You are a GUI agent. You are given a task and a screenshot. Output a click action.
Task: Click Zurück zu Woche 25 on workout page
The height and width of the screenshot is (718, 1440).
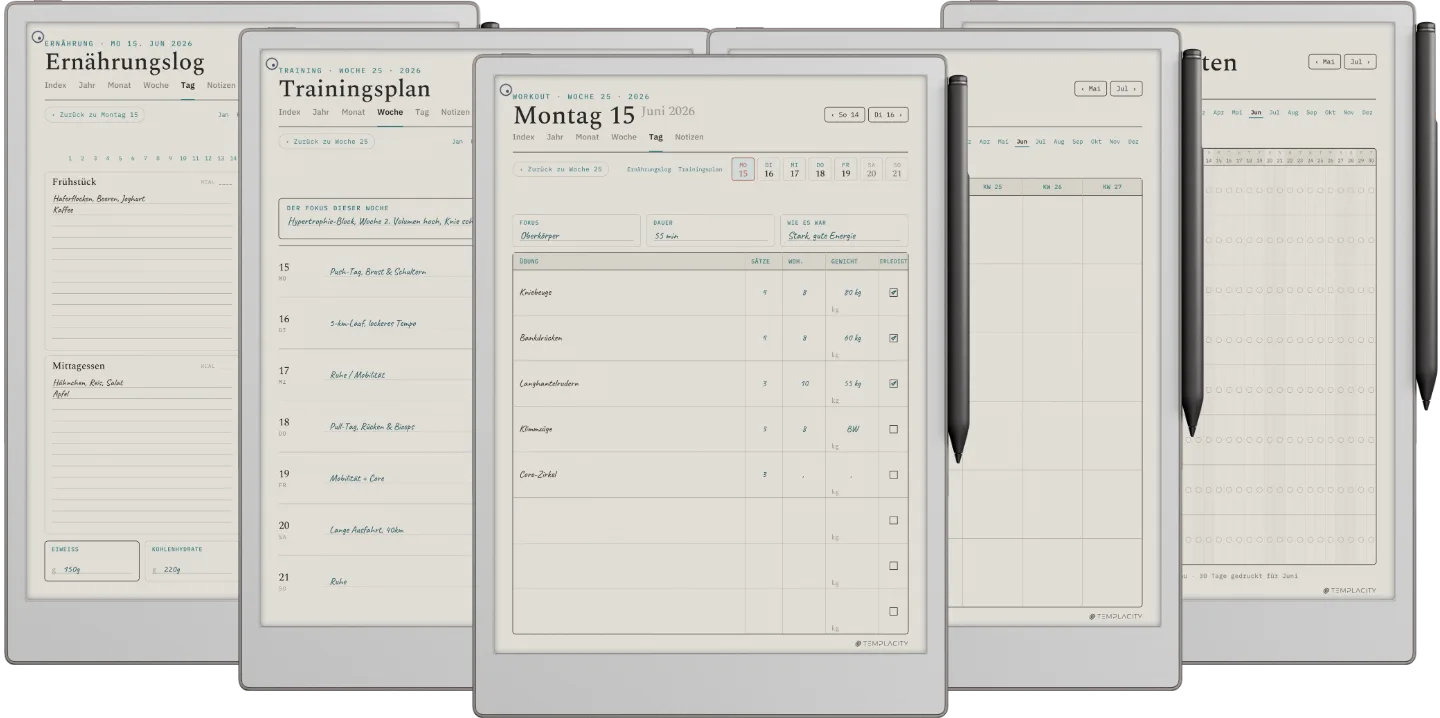click(561, 169)
